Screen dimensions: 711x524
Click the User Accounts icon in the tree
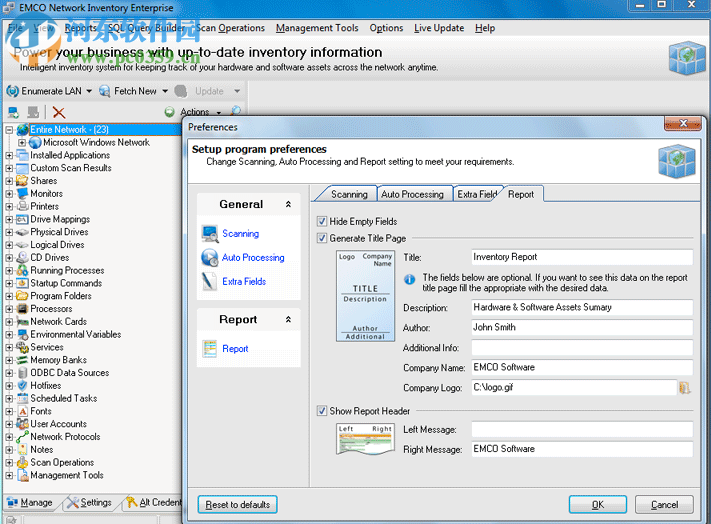pos(22,424)
